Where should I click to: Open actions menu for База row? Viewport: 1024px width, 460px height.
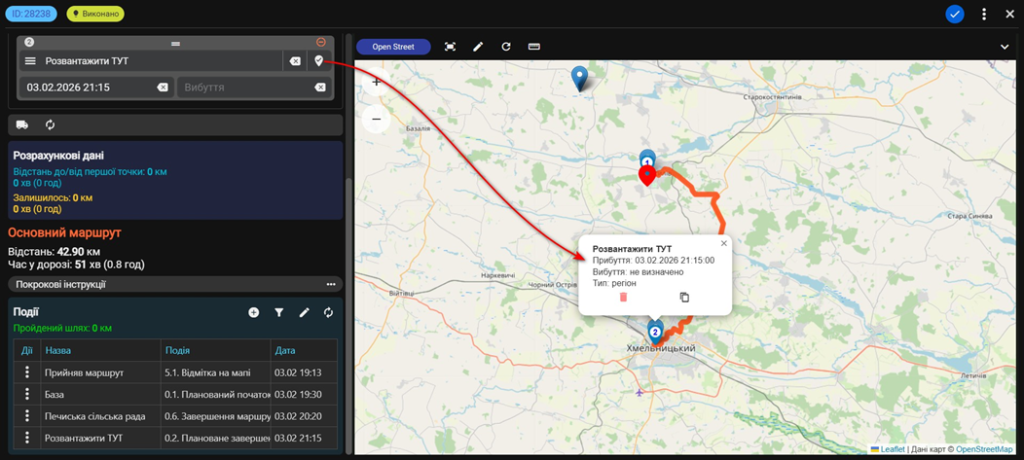(27, 395)
